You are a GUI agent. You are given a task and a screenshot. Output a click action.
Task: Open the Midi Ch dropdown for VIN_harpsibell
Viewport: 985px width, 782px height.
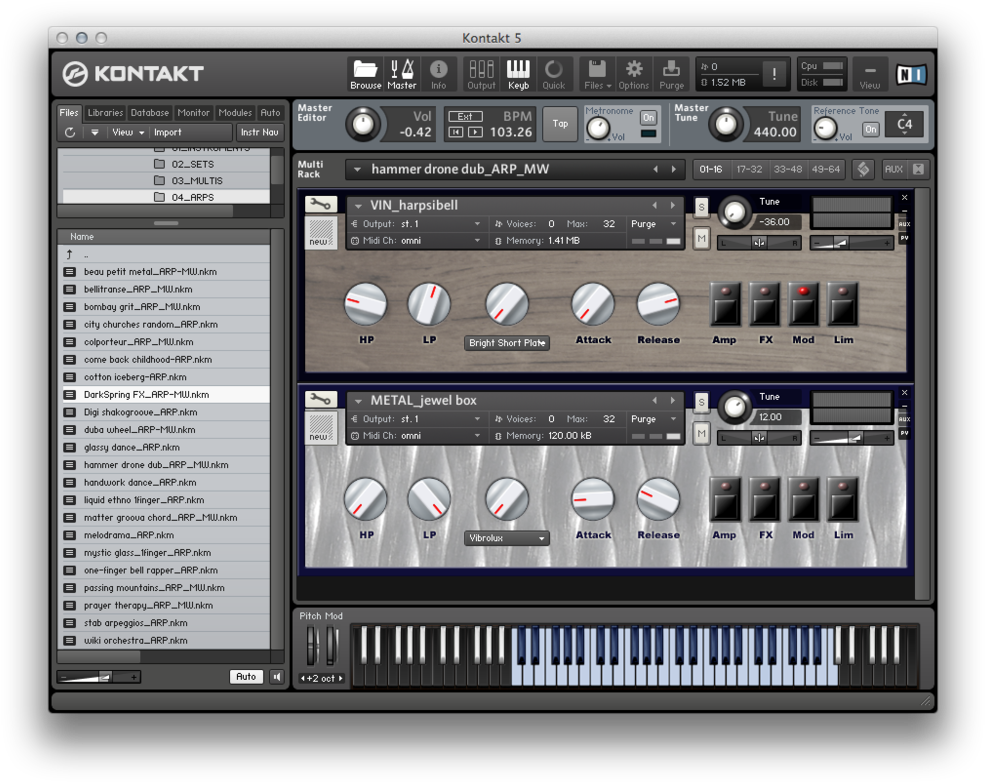[417, 241]
